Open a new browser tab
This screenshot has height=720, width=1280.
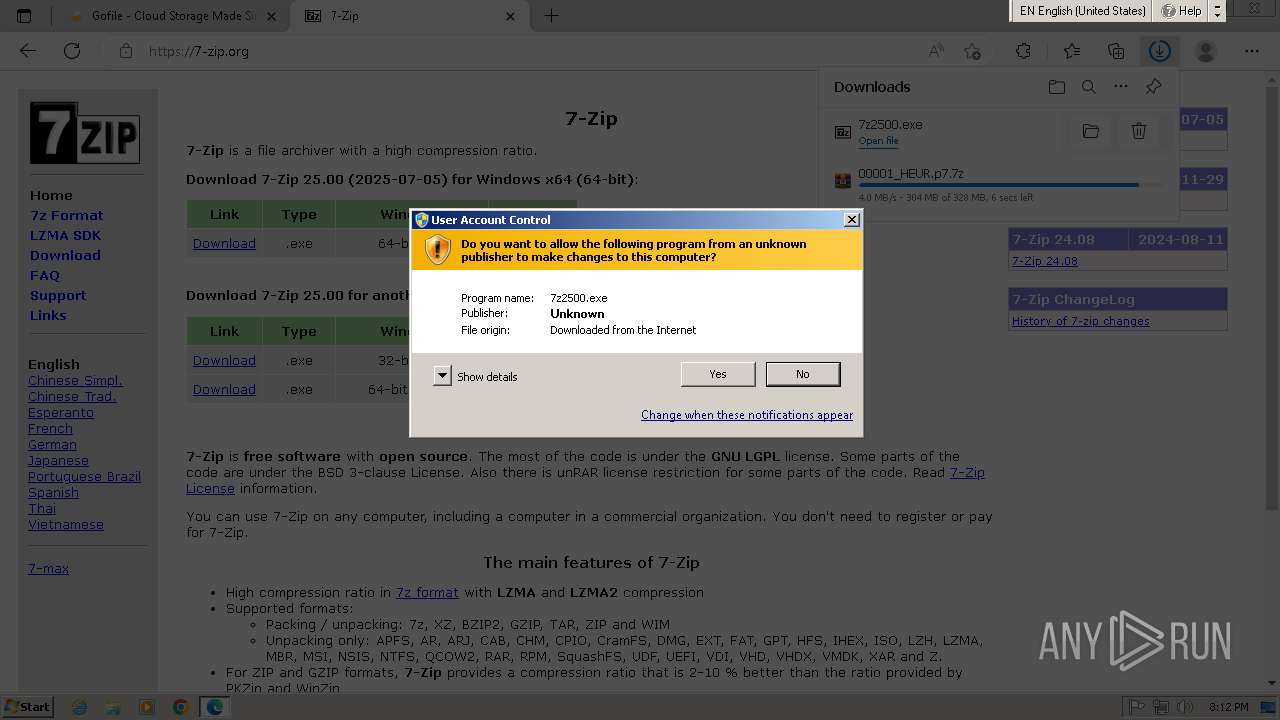point(551,16)
